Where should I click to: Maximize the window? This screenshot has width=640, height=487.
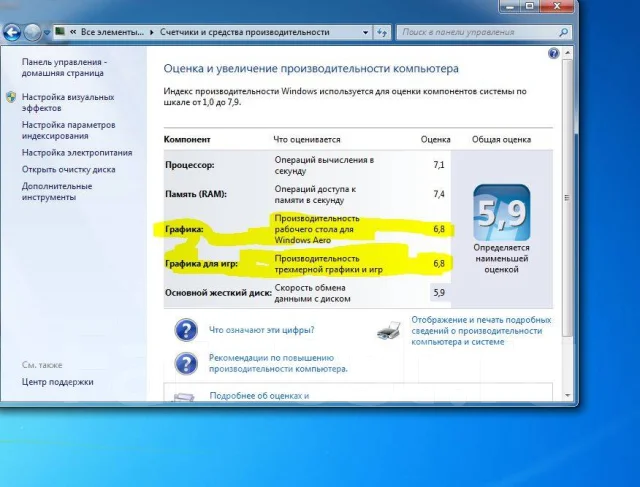(529, 6)
